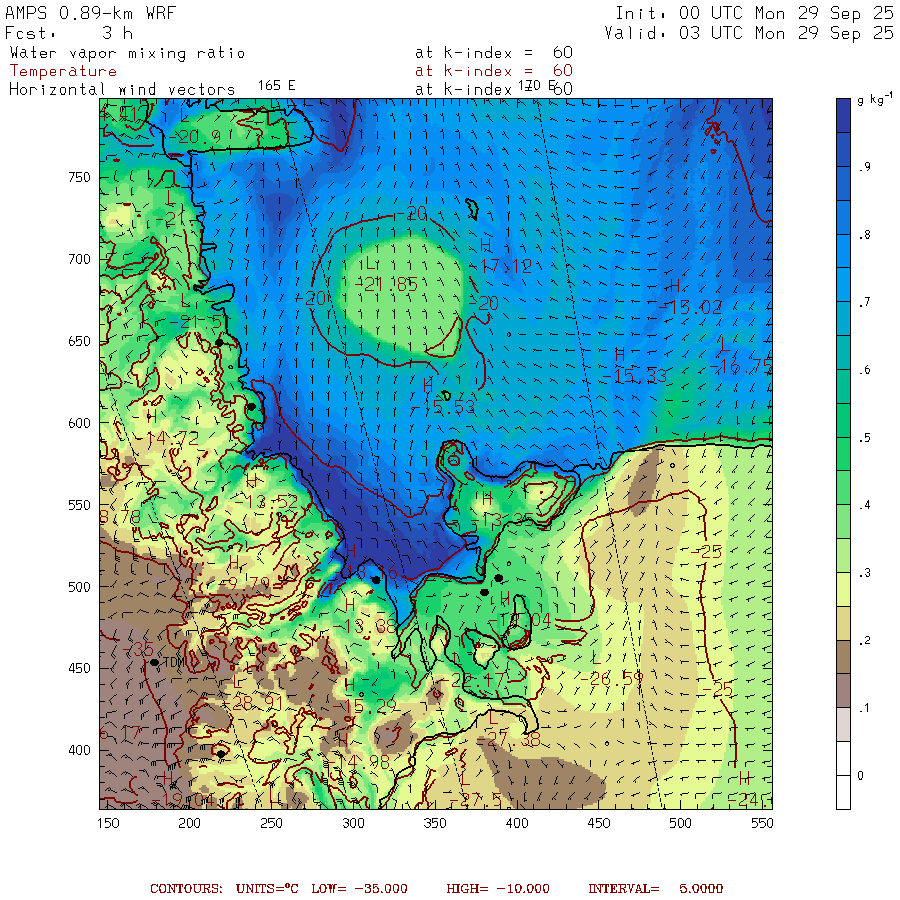Select the -22.47 temperature label
The width and height of the screenshot is (900, 900).
pos(476,680)
